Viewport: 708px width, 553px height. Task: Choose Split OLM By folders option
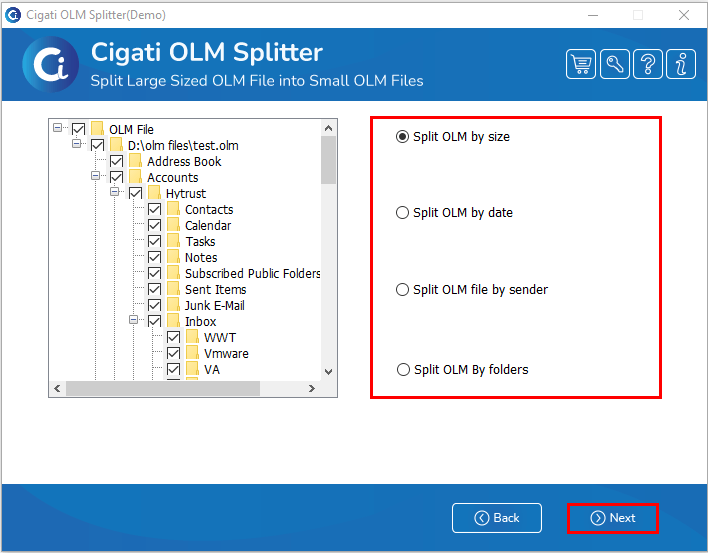tap(462, 369)
